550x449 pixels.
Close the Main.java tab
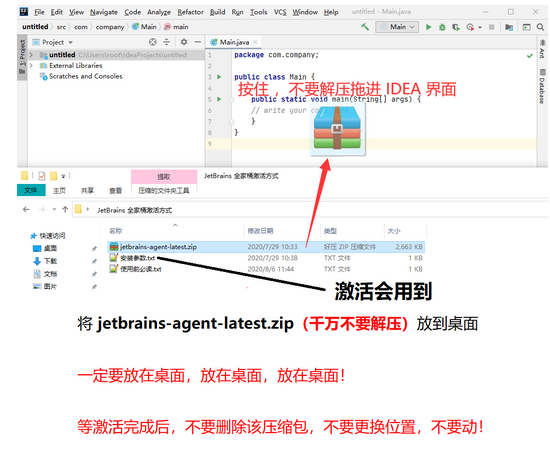[x=255, y=42]
